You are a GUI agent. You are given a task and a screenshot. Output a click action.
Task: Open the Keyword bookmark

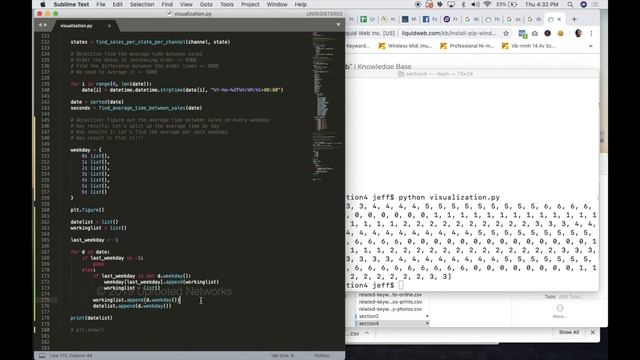tap(358, 46)
